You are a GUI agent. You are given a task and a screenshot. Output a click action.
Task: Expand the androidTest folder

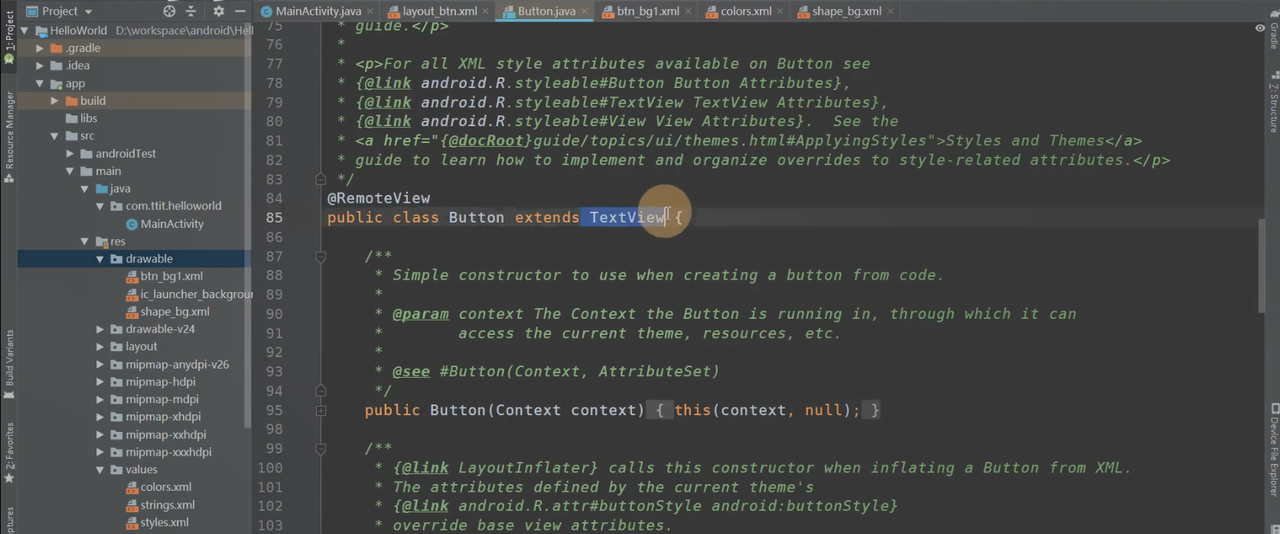pos(70,154)
